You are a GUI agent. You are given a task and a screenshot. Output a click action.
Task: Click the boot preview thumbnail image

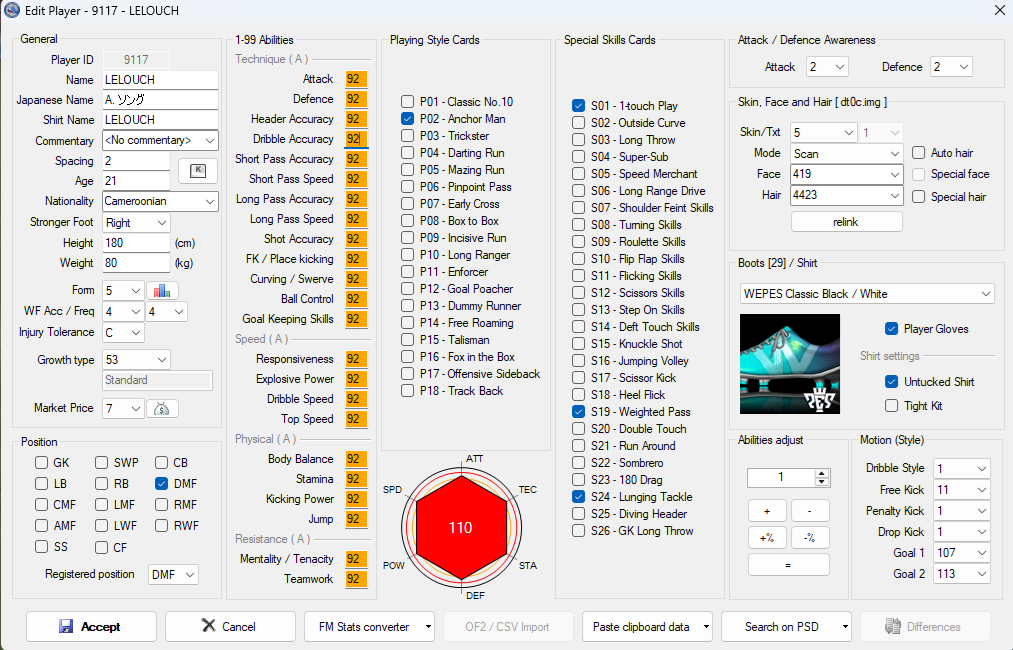tap(789, 364)
